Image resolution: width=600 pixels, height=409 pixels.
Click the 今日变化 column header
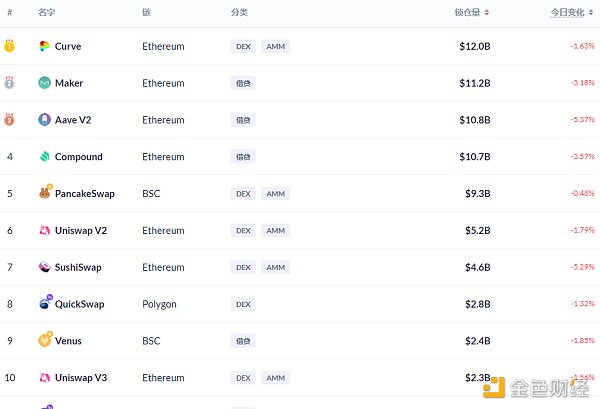(x=567, y=13)
